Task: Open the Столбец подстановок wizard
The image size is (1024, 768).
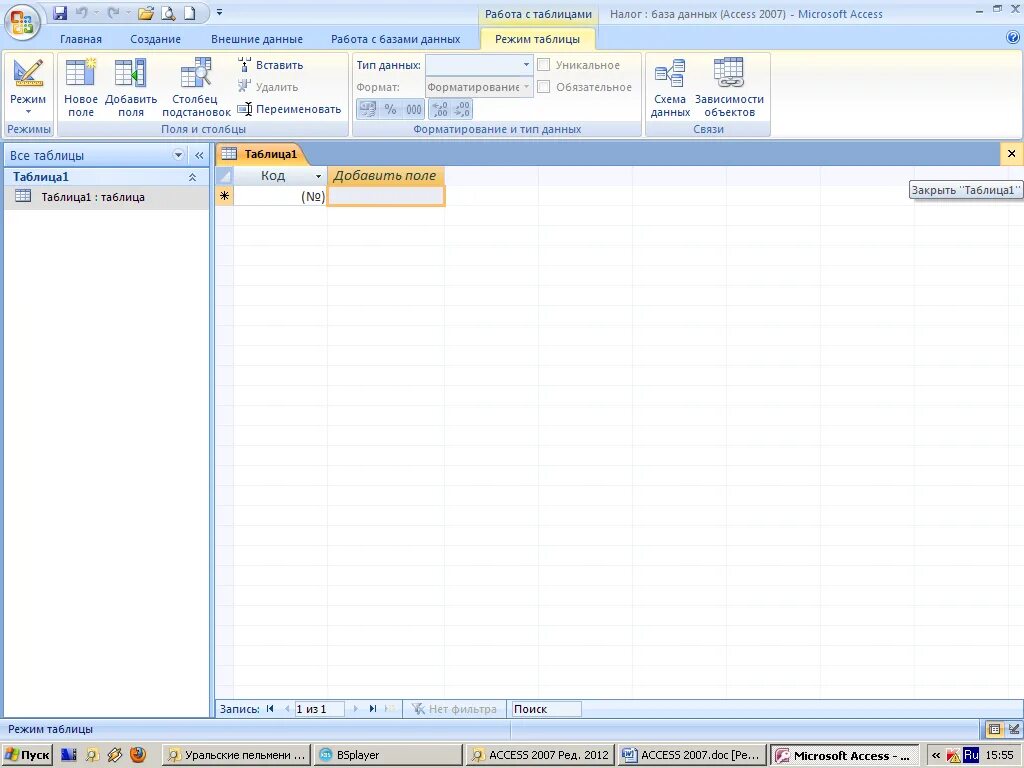Action: [196, 88]
